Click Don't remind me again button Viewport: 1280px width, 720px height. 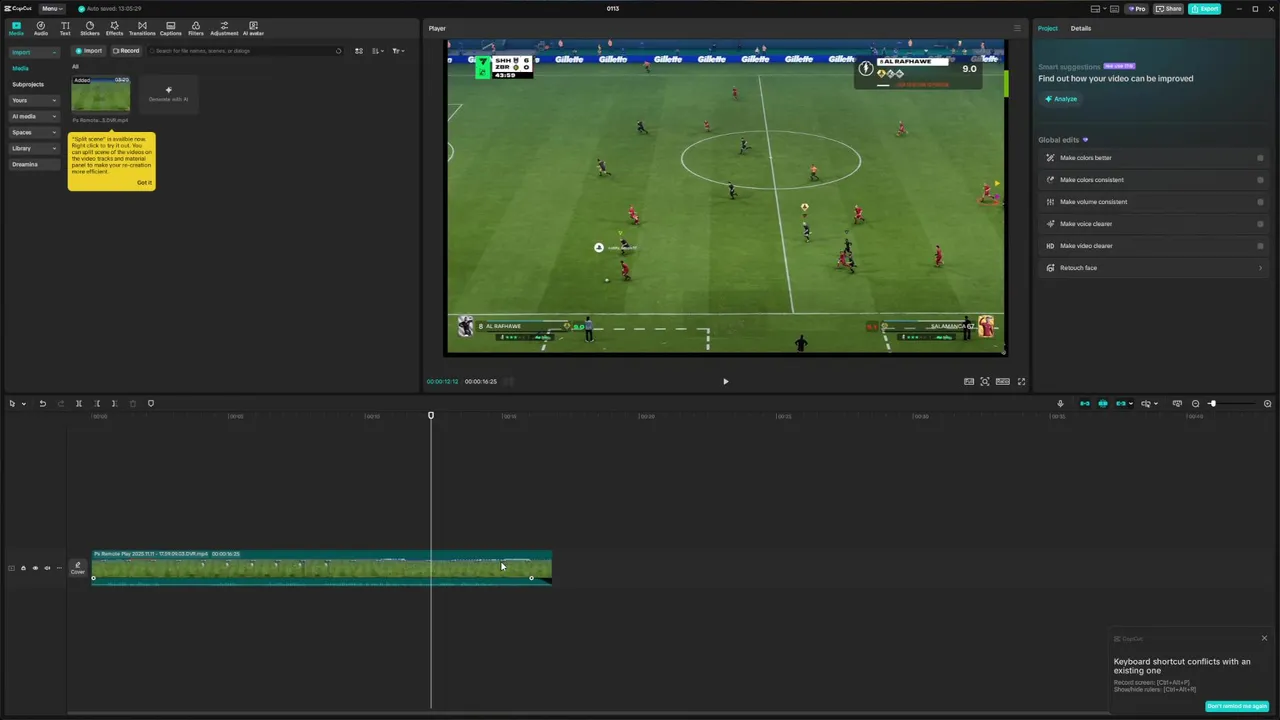[1237, 706]
